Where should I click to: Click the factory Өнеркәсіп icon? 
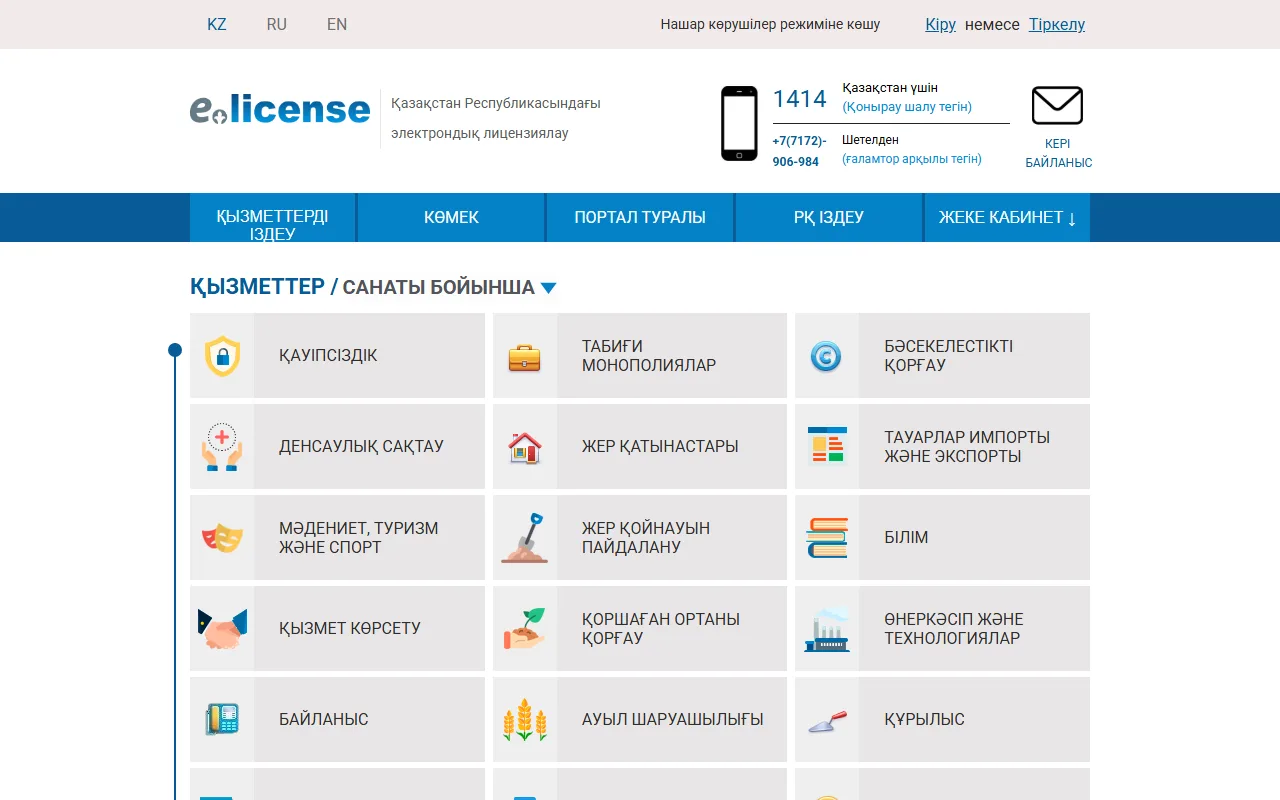[827, 629]
